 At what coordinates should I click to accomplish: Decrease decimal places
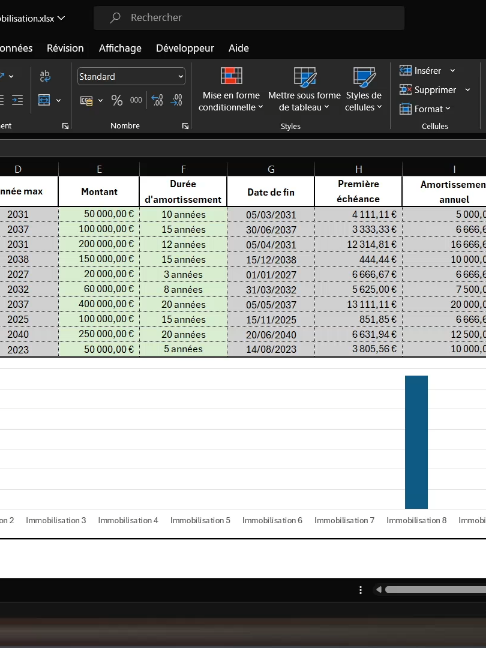point(176,100)
